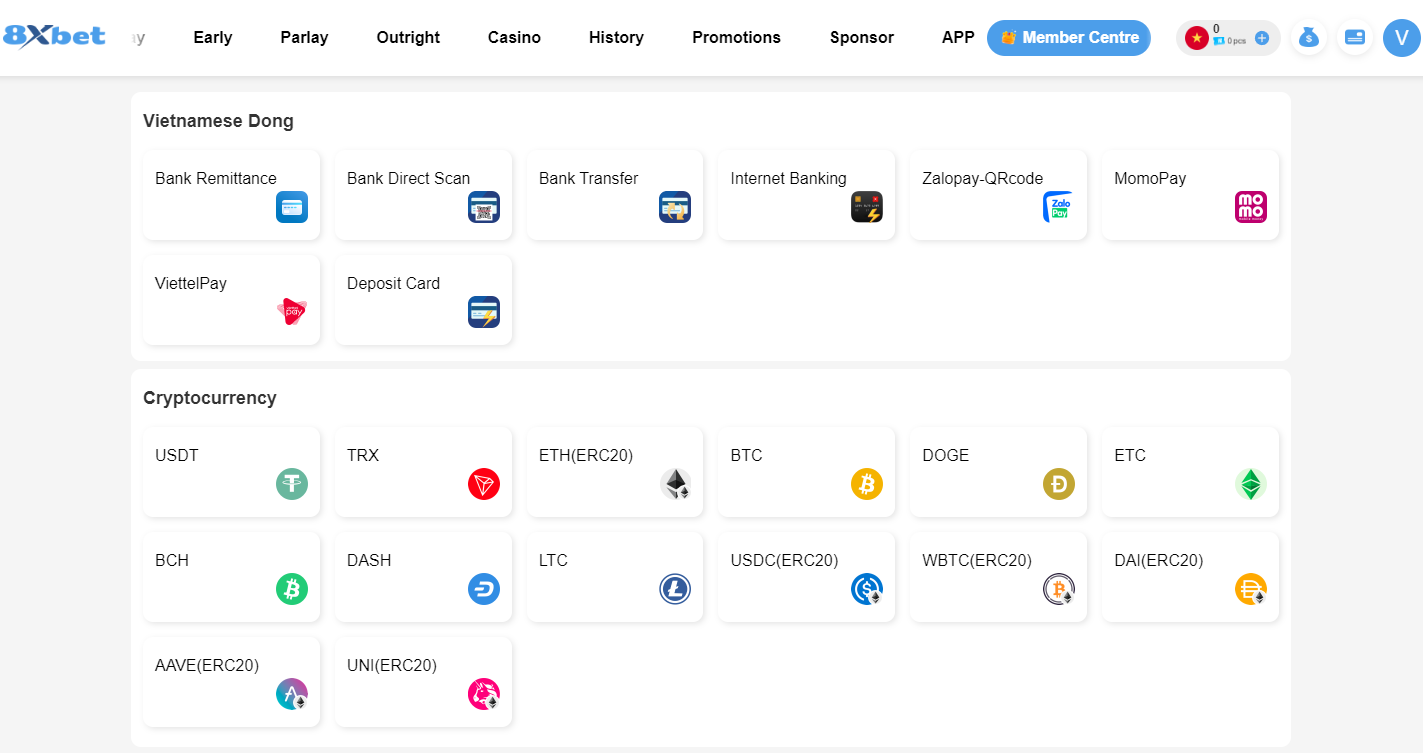Image resolution: width=1423 pixels, height=753 pixels.
Task: Click the 8Xbet logo
Action: (54, 37)
